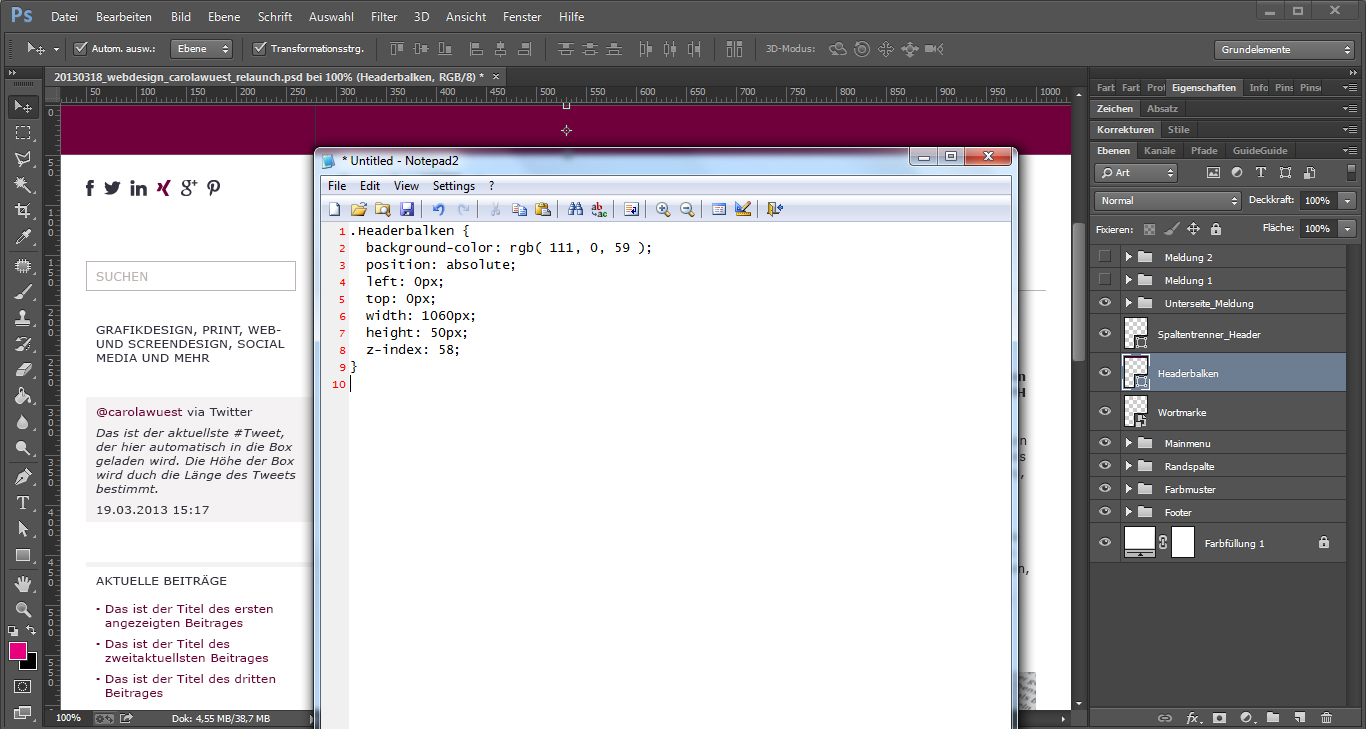Select the Pen tool

[23, 477]
